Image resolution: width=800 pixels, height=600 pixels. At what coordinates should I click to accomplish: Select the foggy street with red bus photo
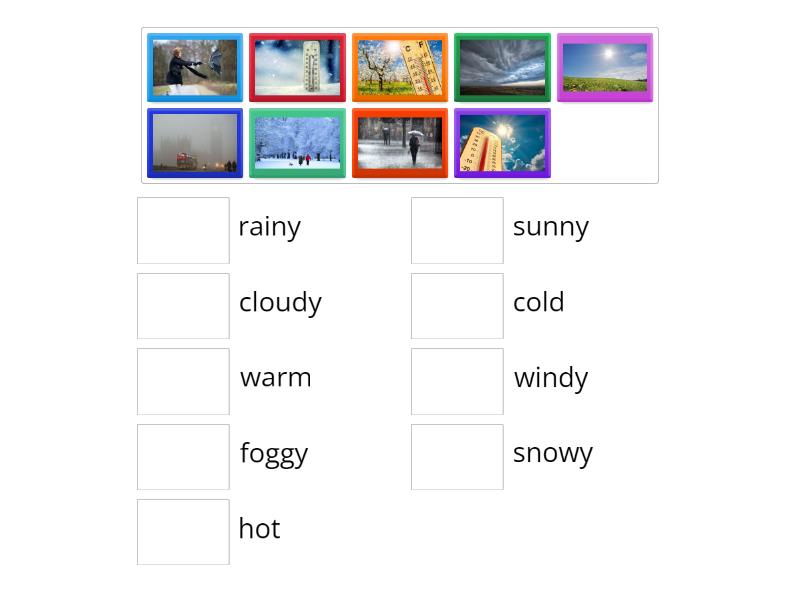194,143
